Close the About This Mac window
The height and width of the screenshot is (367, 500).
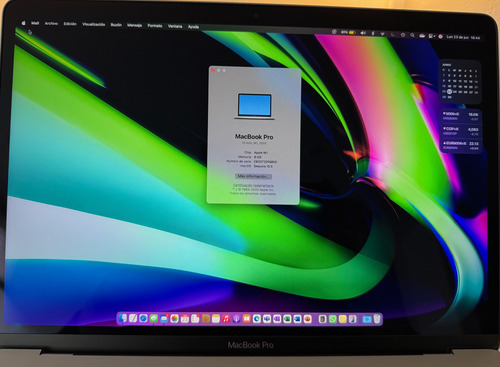(213, 70)
